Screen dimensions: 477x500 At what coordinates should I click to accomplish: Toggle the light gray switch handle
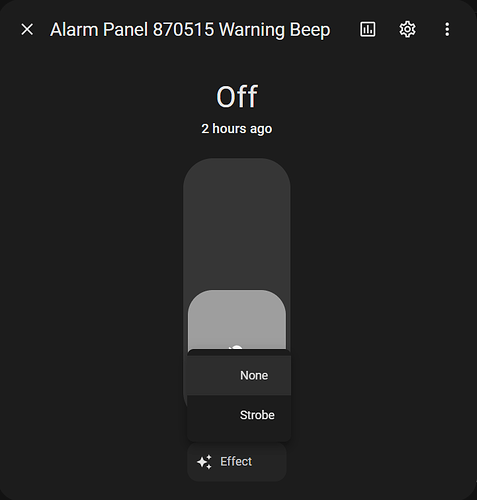click(237, 319)
